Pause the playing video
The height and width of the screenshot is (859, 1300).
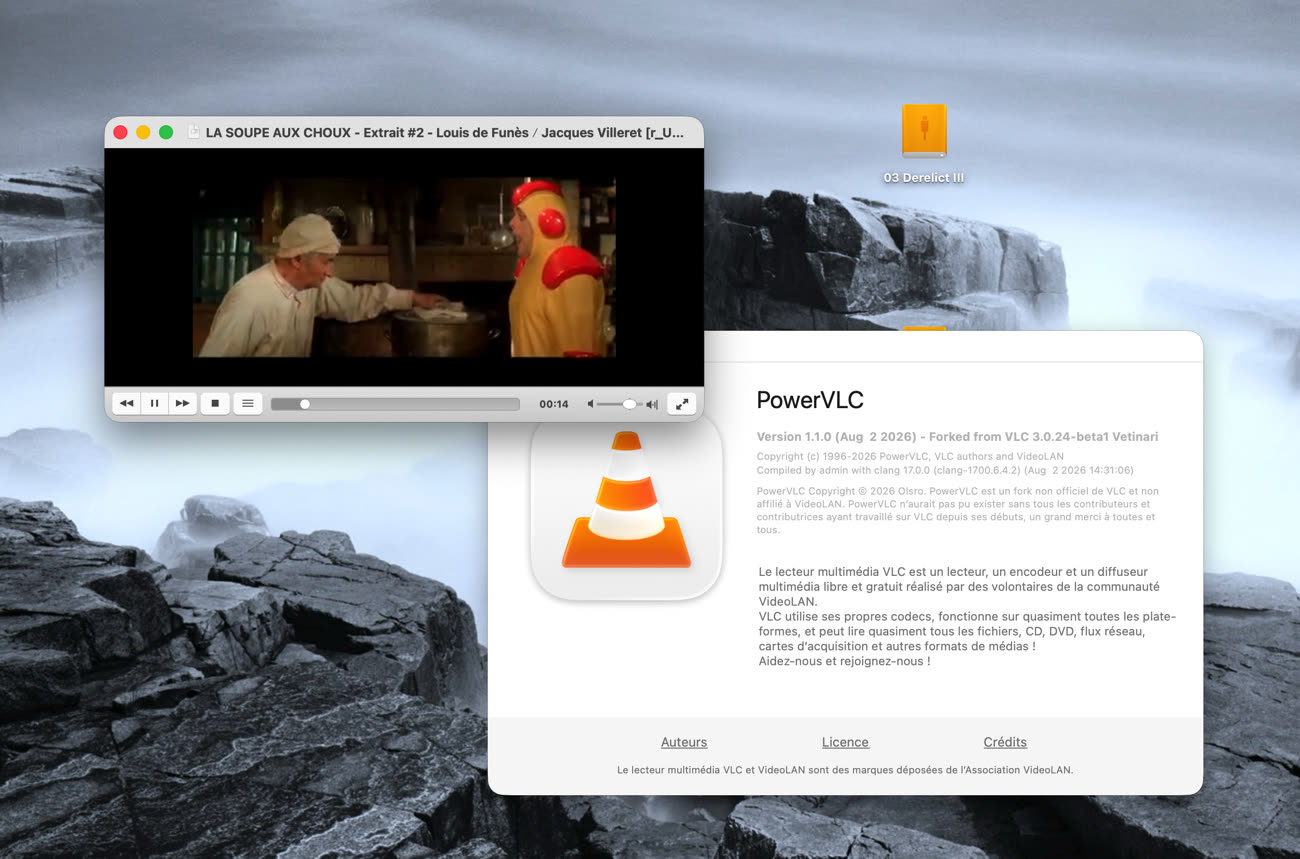coord(154,404)
